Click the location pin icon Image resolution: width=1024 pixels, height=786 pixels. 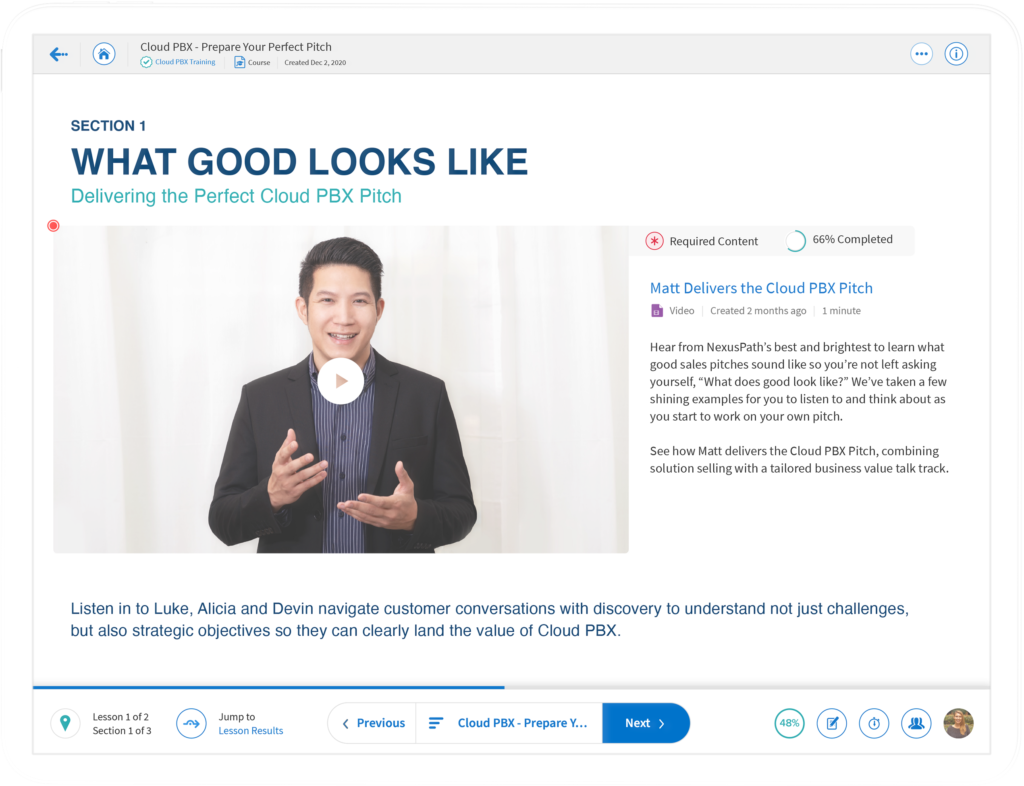[x=65, y=723]
